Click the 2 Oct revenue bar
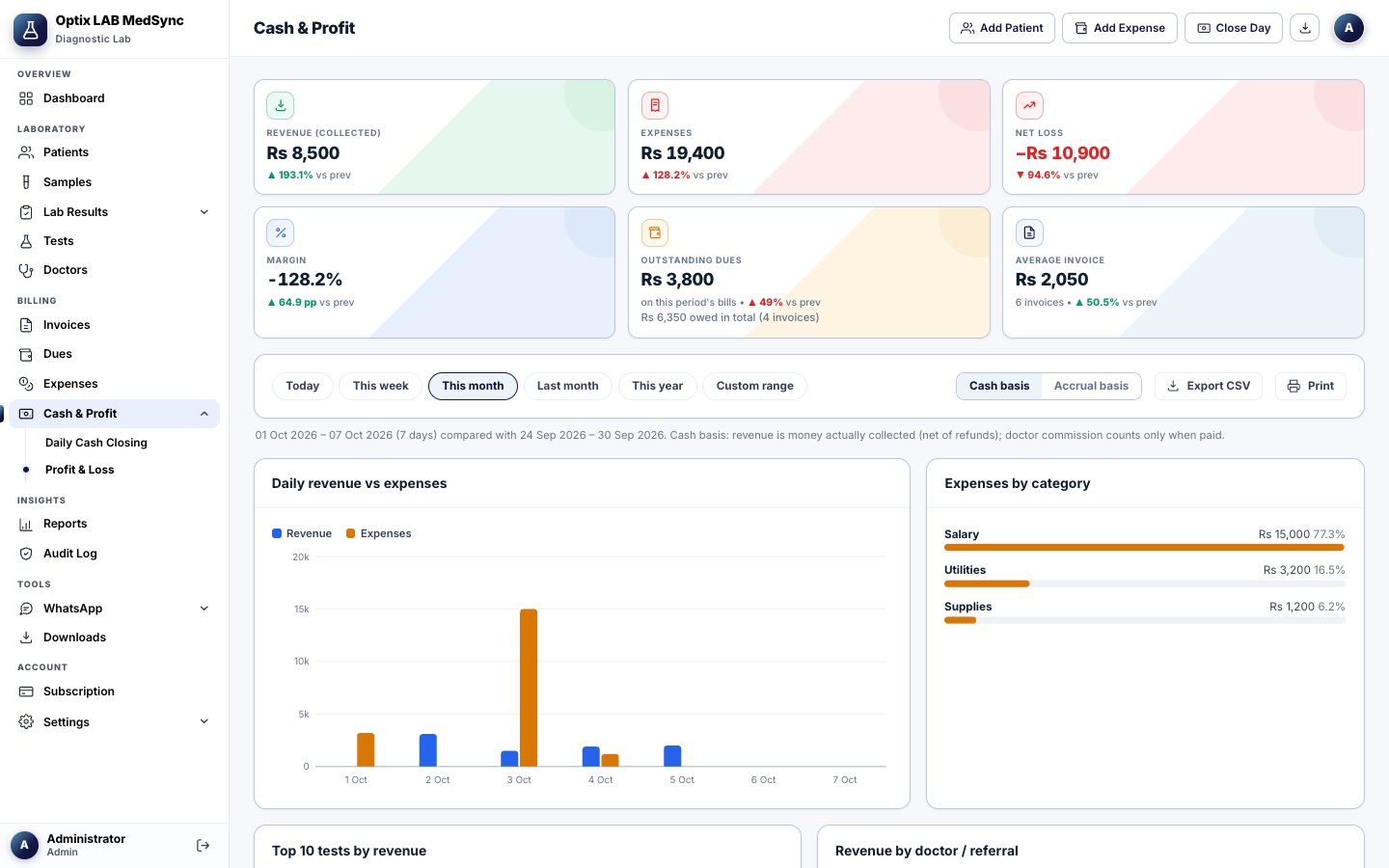Image resolution: width=1389 pixels, height=868 pixels. point(428,750)
